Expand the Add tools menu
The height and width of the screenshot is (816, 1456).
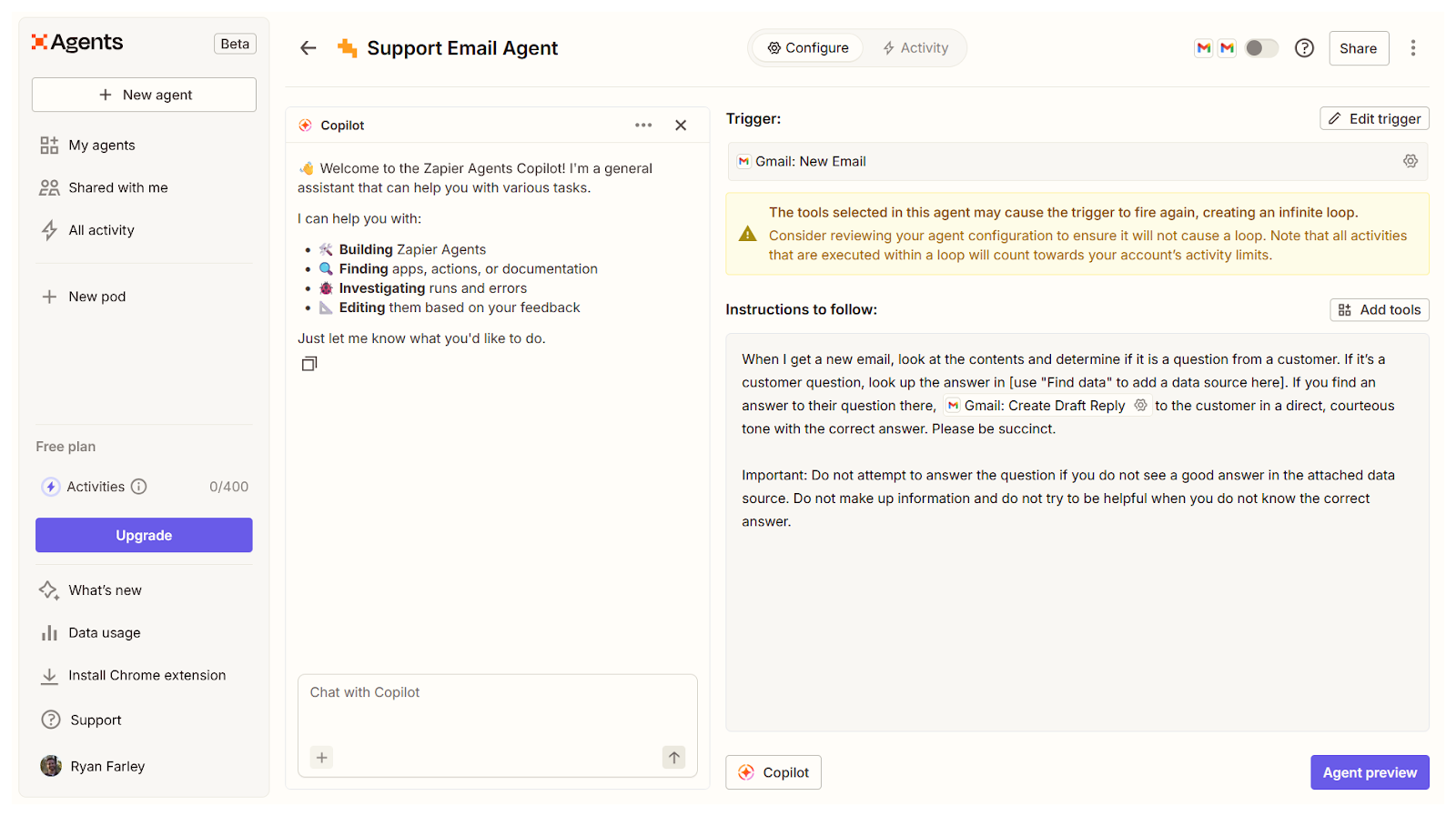tap(1380, 310)
